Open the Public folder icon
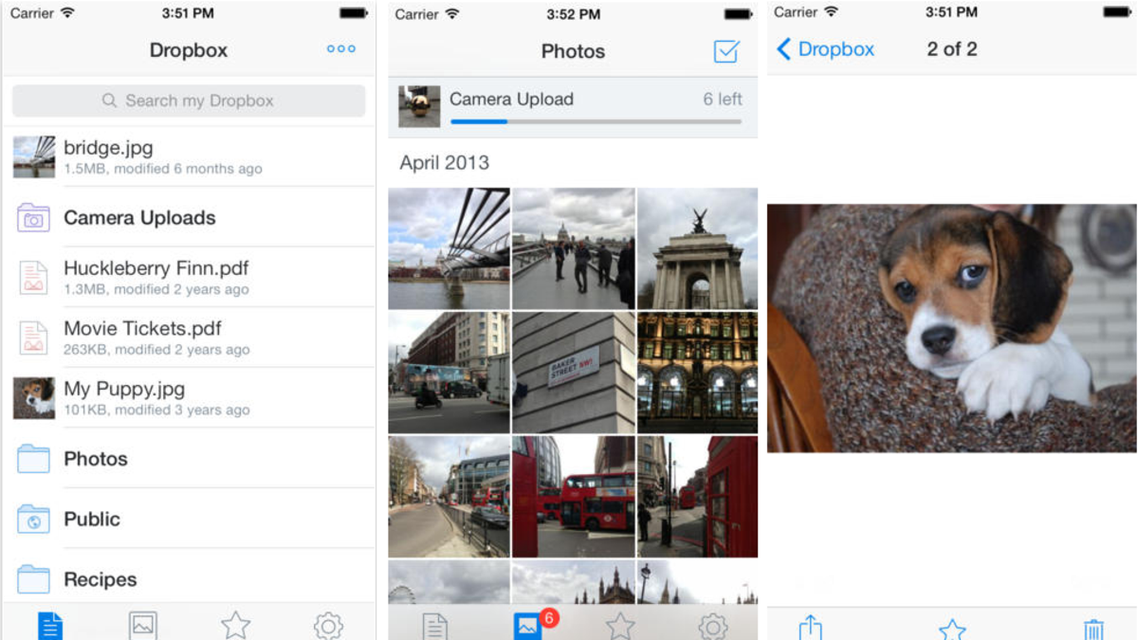The width and height of the screenshot is (1138, 640). (33, 519)
